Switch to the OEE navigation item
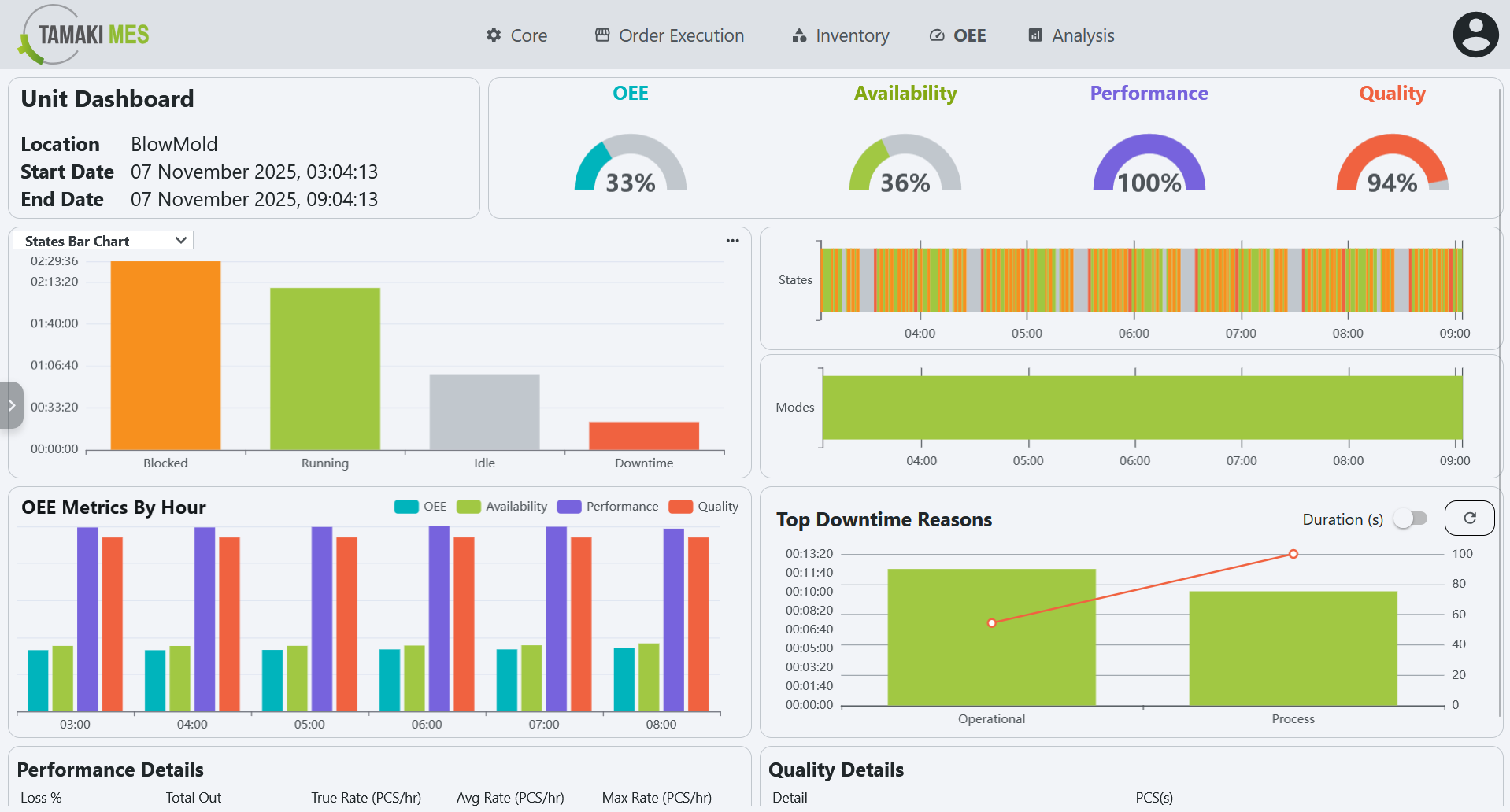 coord(957,35)
